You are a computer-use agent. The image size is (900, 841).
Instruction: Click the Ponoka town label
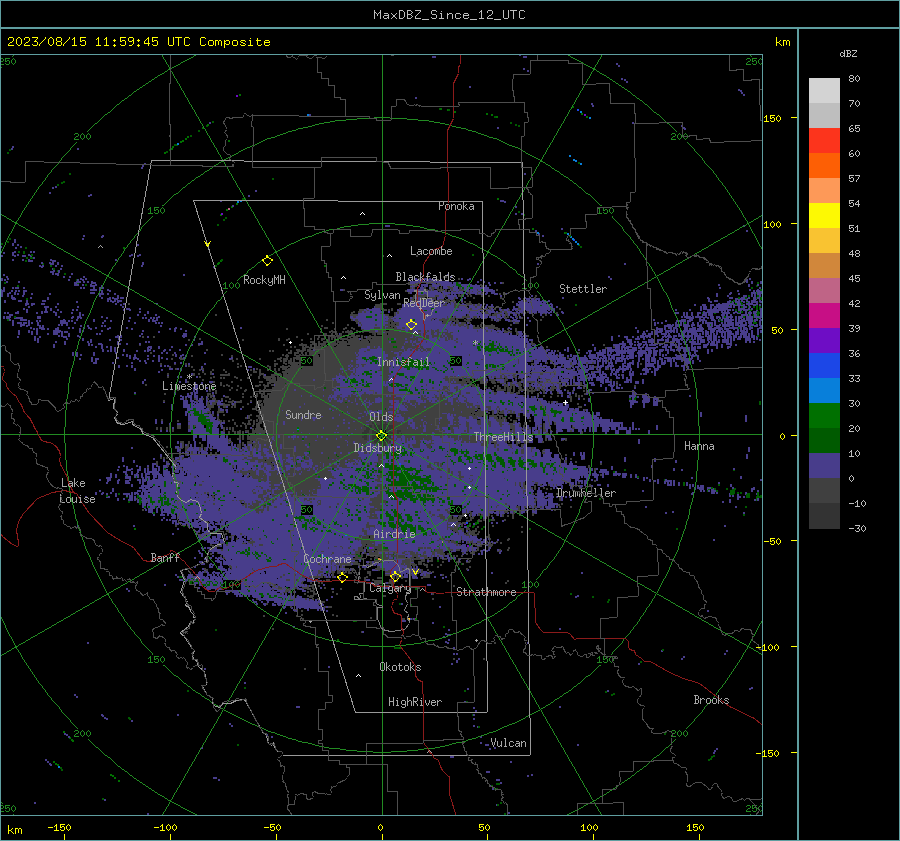pyautogui.click(x=456, y=206)
